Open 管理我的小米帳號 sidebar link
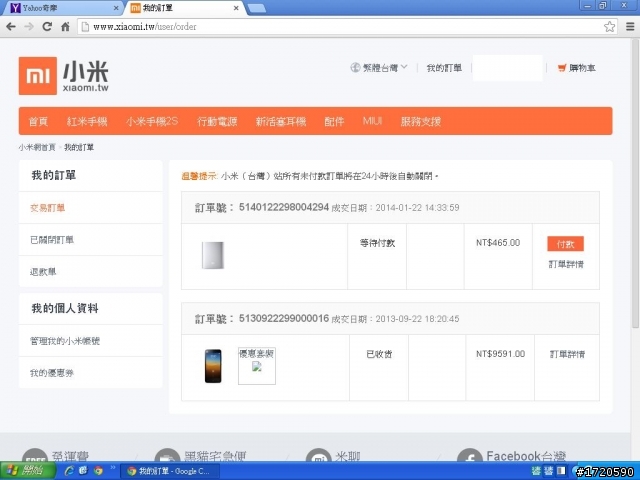The width and height of the screenshot is (640, 480). pos(65,341)
